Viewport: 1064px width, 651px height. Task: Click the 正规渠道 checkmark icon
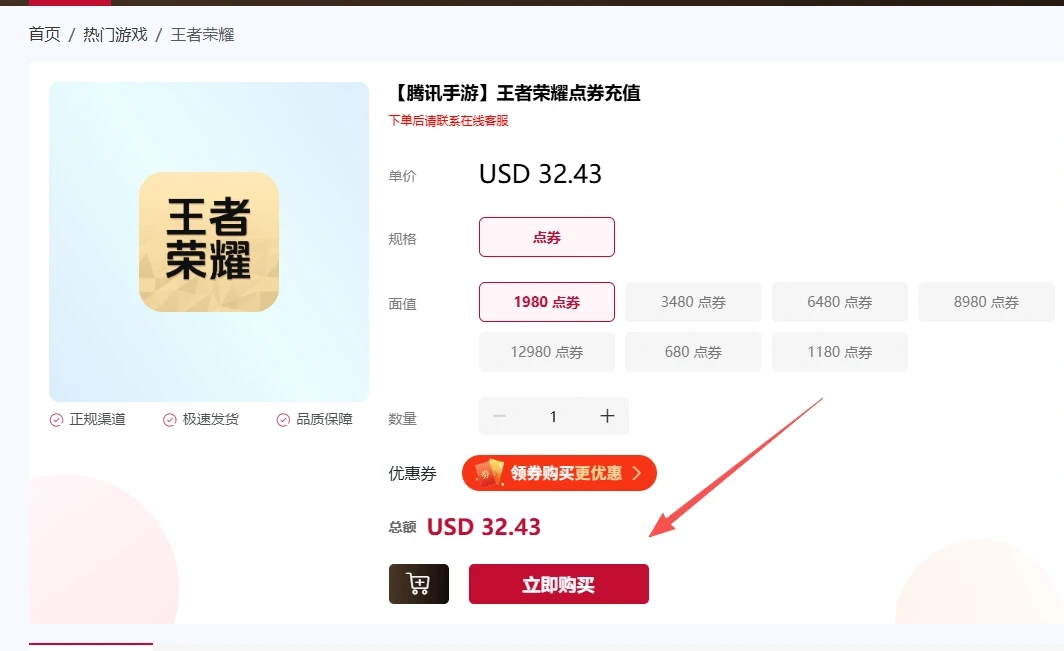[x=56, y=420]
